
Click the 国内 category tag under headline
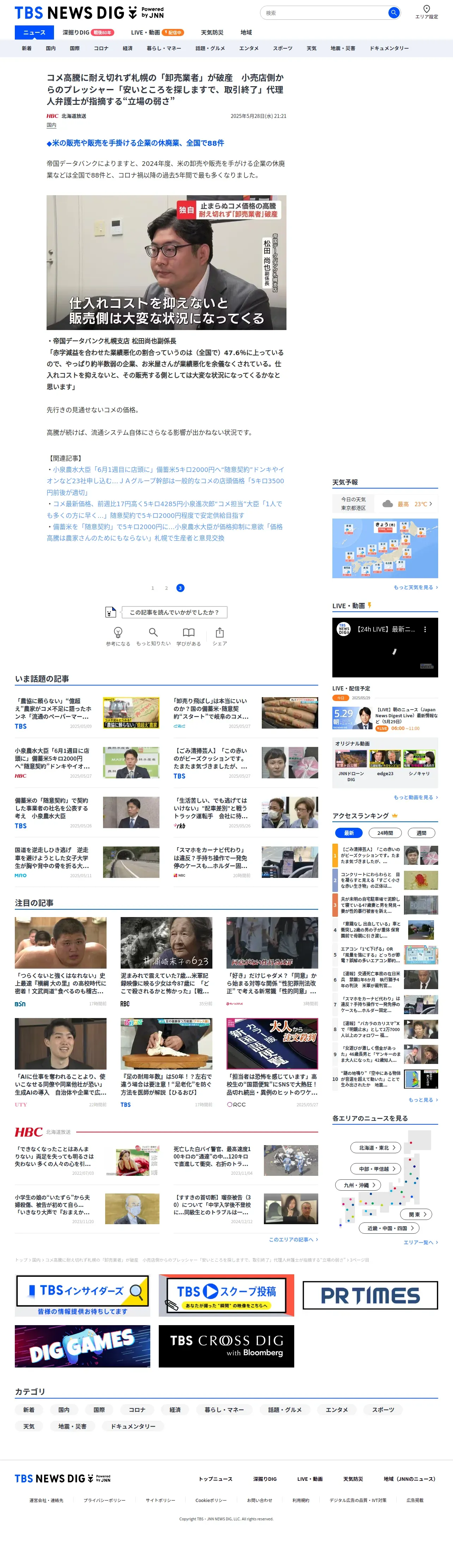pos(52,125)
